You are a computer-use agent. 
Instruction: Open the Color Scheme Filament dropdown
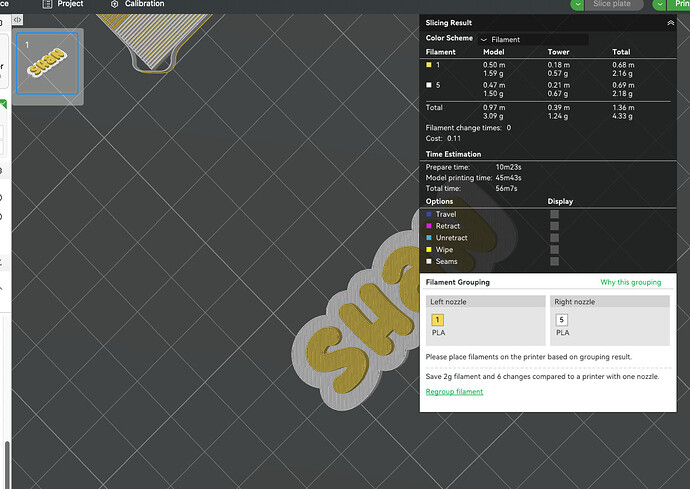(x=533, y=40)
